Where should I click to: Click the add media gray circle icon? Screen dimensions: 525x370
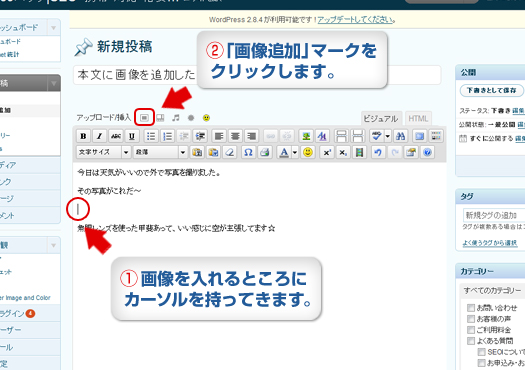click(191, 118)
